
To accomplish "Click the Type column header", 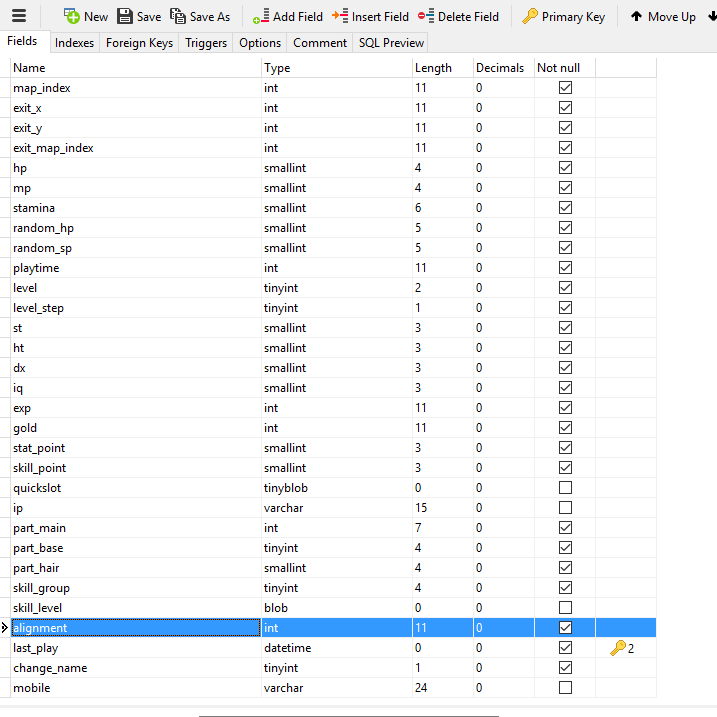I will pos(337,68).
